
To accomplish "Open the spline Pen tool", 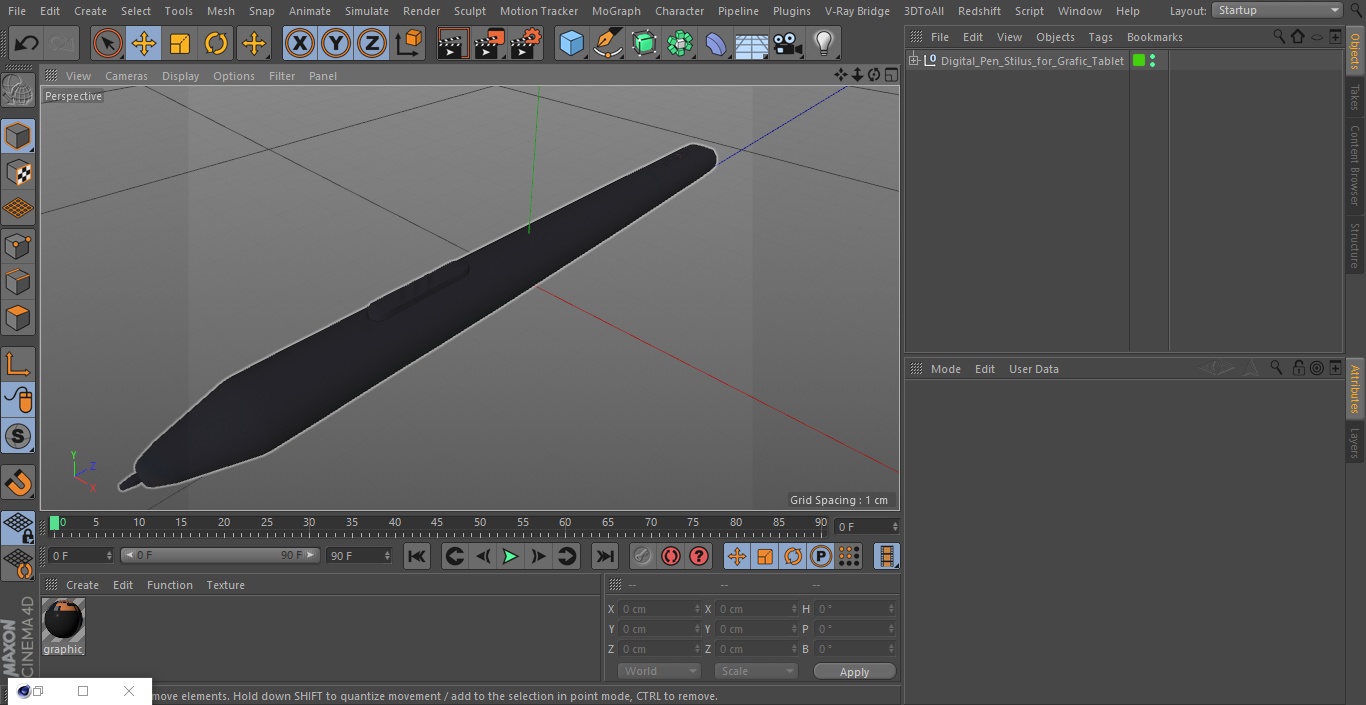I will tap(607, 44).
